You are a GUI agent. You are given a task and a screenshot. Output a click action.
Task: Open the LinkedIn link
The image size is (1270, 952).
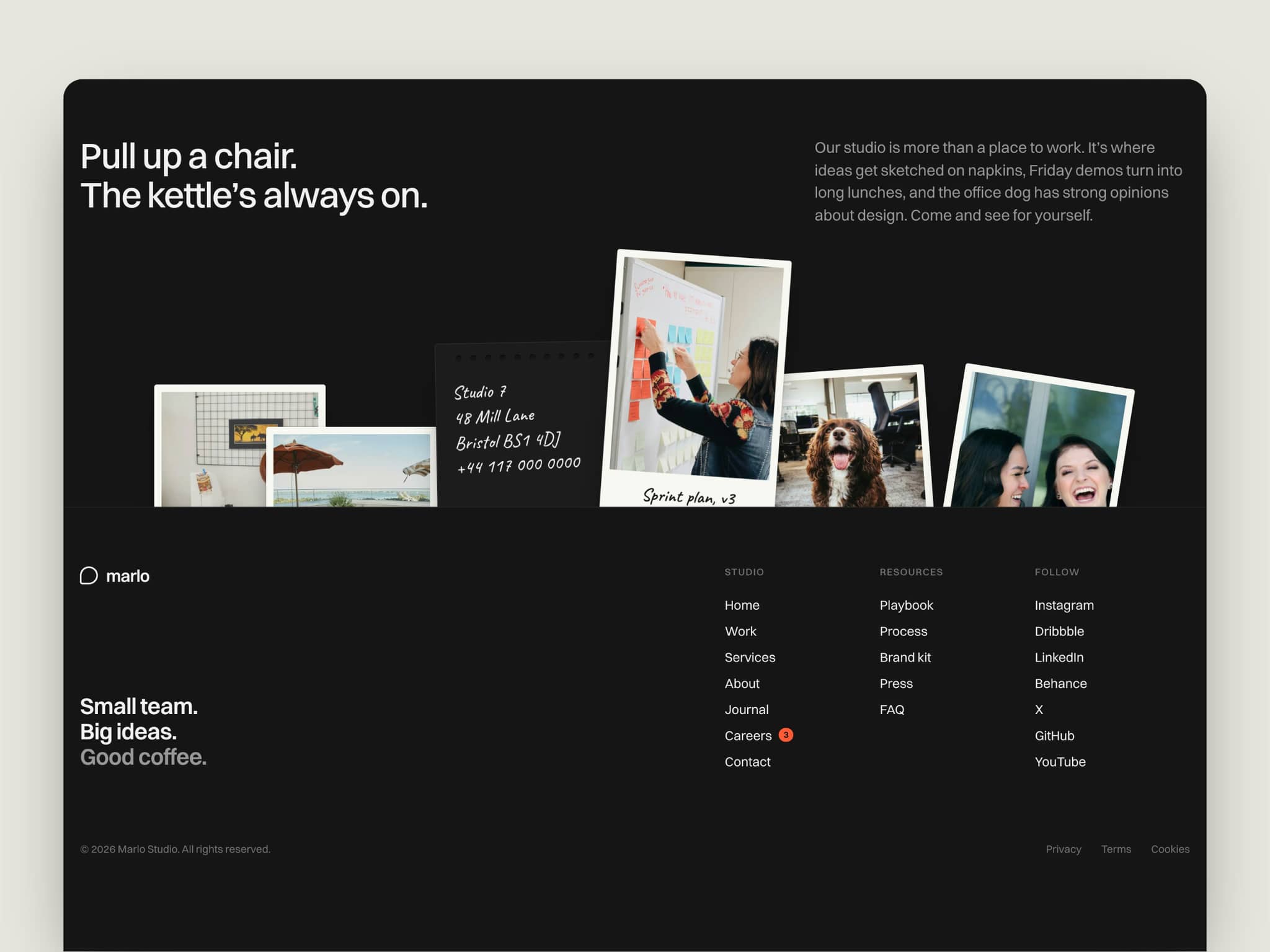coord(1059,657)
